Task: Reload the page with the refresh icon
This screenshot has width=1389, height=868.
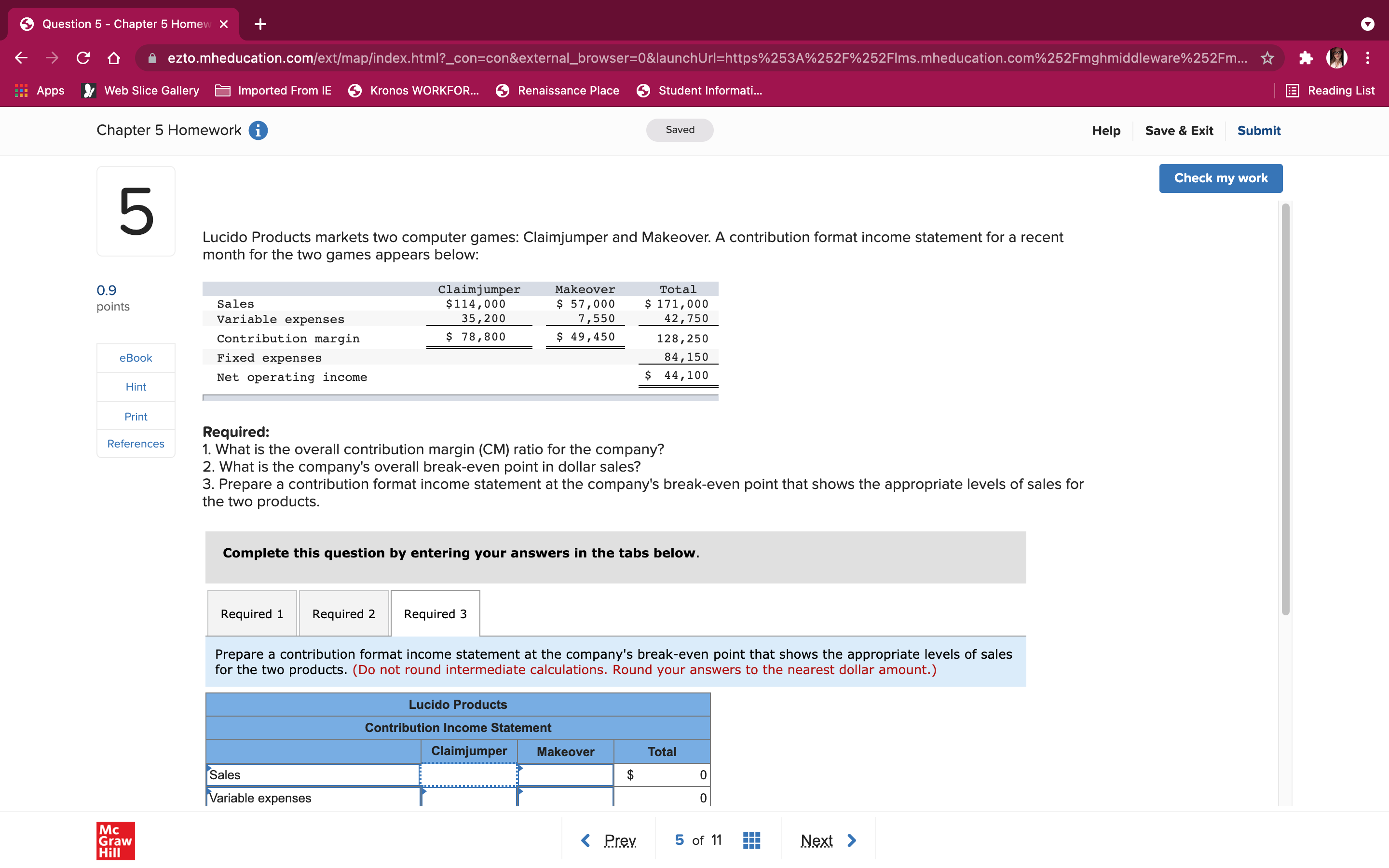Action: tap(82, 57)
